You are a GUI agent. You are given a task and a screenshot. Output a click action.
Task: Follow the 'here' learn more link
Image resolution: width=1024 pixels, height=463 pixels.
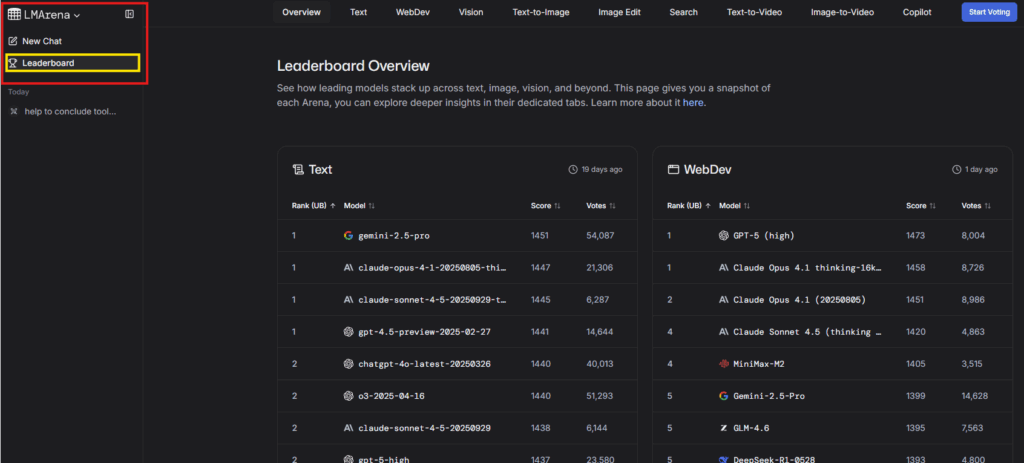pyautogui.click(x=693, y=102)
